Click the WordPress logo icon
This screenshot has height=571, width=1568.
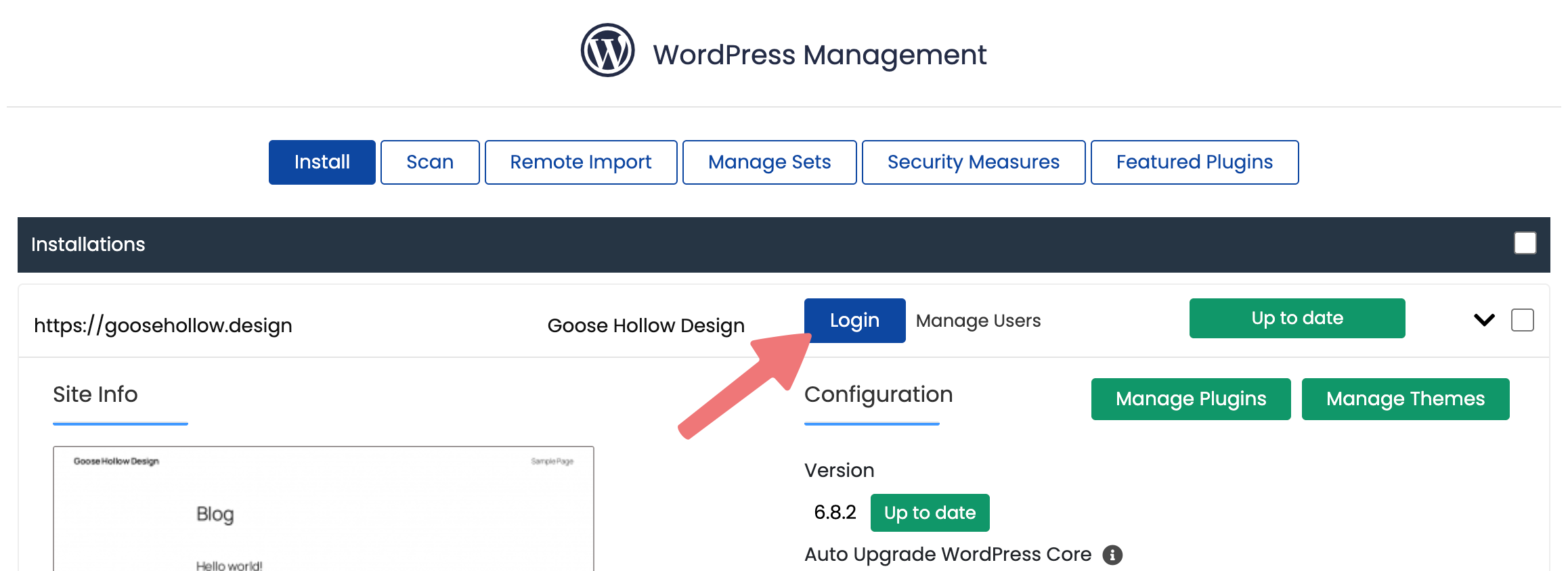pos(607,51)
